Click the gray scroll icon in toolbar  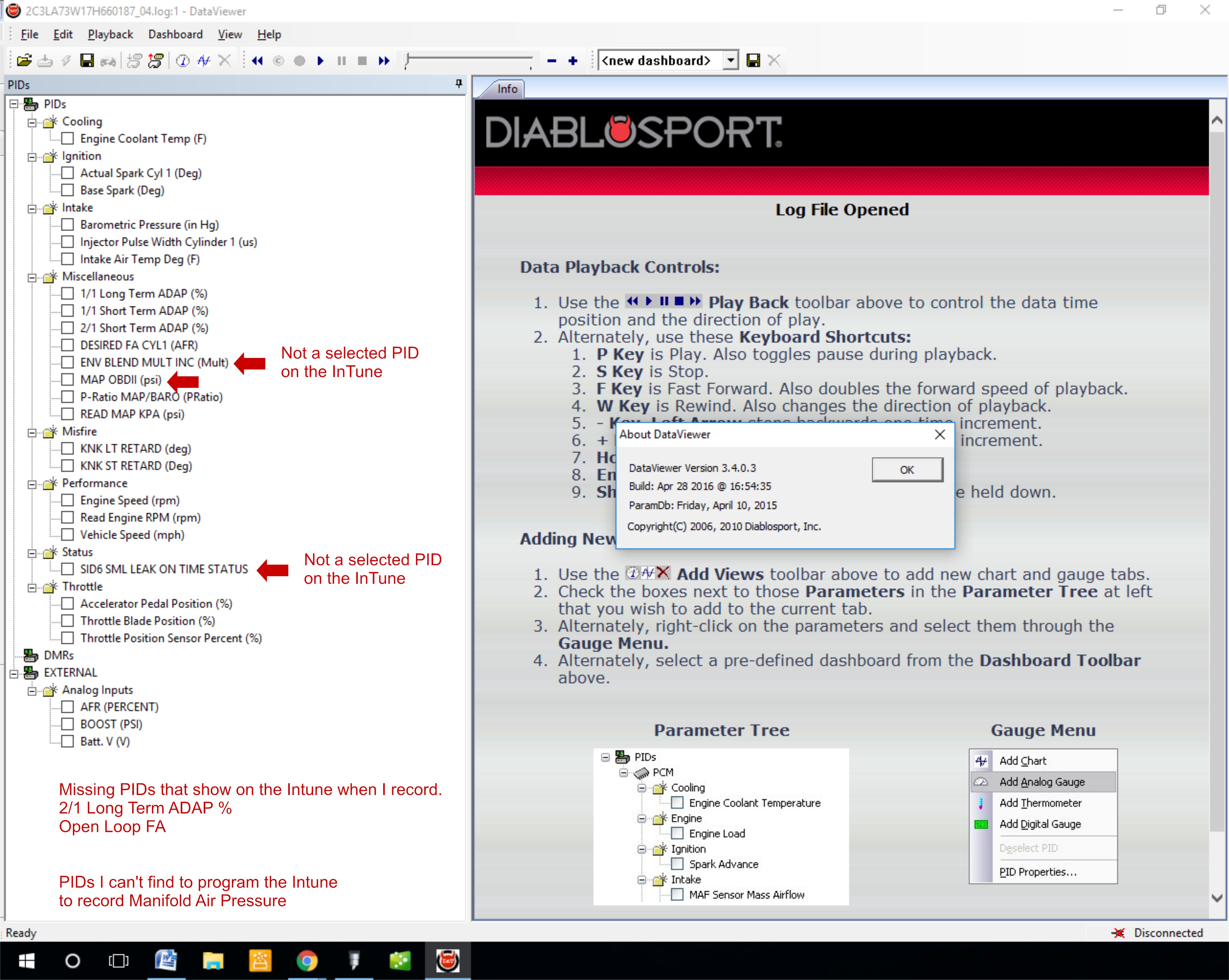coord(134,60)
